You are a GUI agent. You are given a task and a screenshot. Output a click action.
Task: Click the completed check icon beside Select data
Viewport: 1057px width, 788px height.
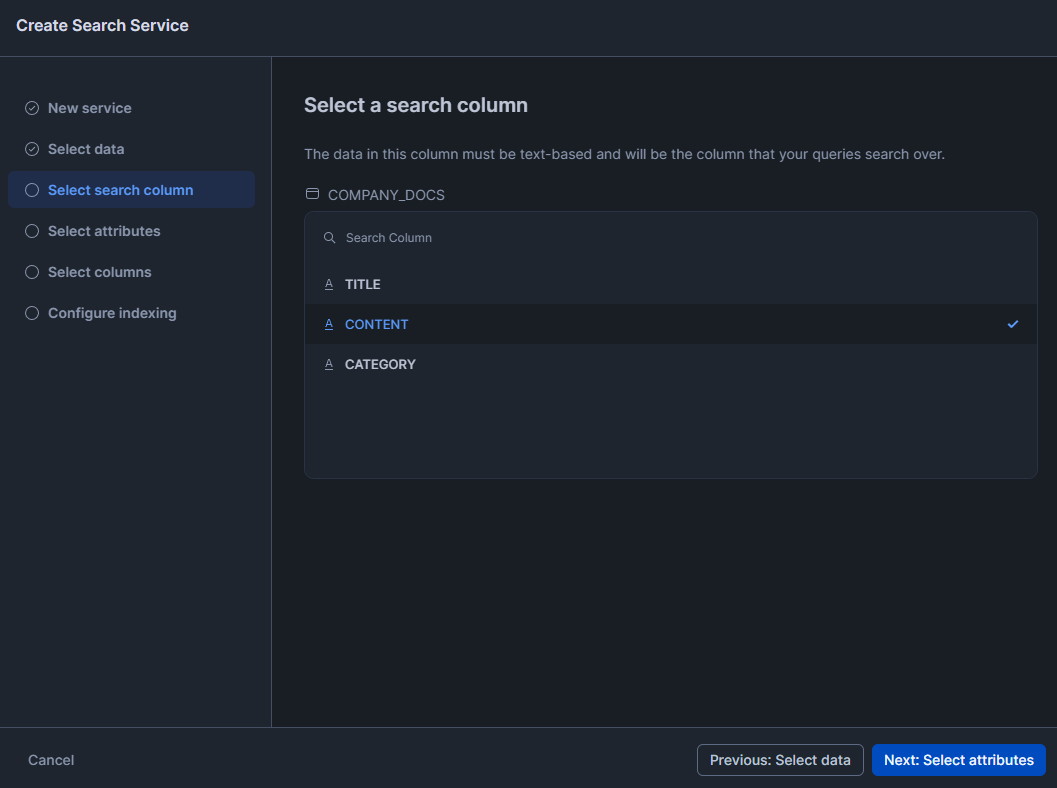coord(30,148)
